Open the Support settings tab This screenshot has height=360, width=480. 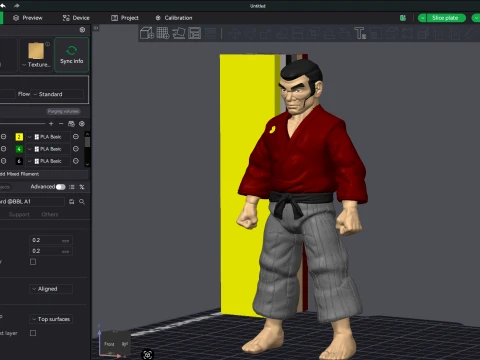click(19, 214)
